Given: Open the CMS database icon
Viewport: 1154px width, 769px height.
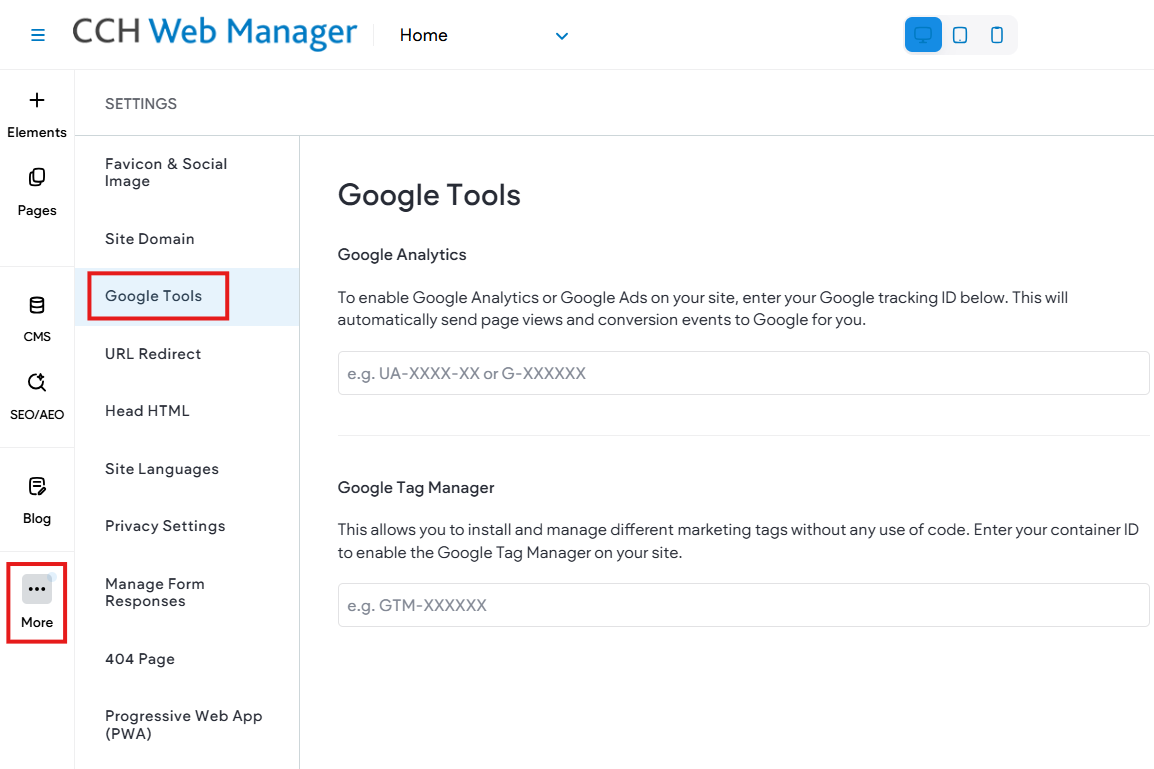Looking at the screenshot, I should (x=37, y=305).
